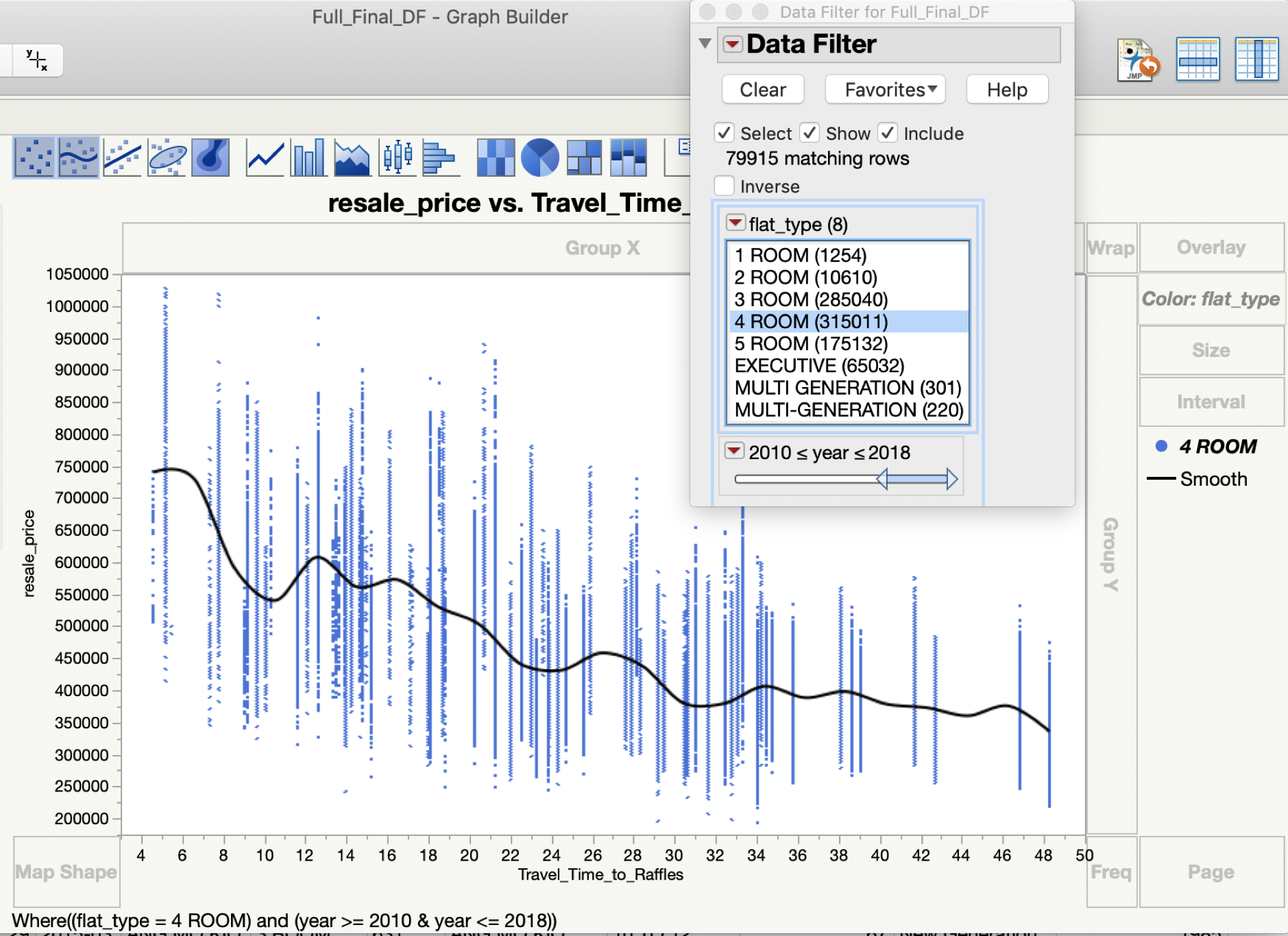Viewport: 1288px width, 936px height.
Task: Pick the Area chart icon
Action: [x=352, y=158]
